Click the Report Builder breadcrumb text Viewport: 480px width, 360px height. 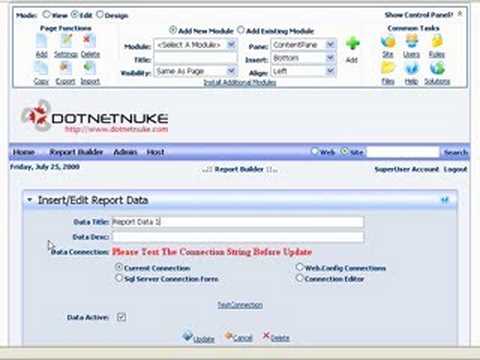(x=239, y=169)
